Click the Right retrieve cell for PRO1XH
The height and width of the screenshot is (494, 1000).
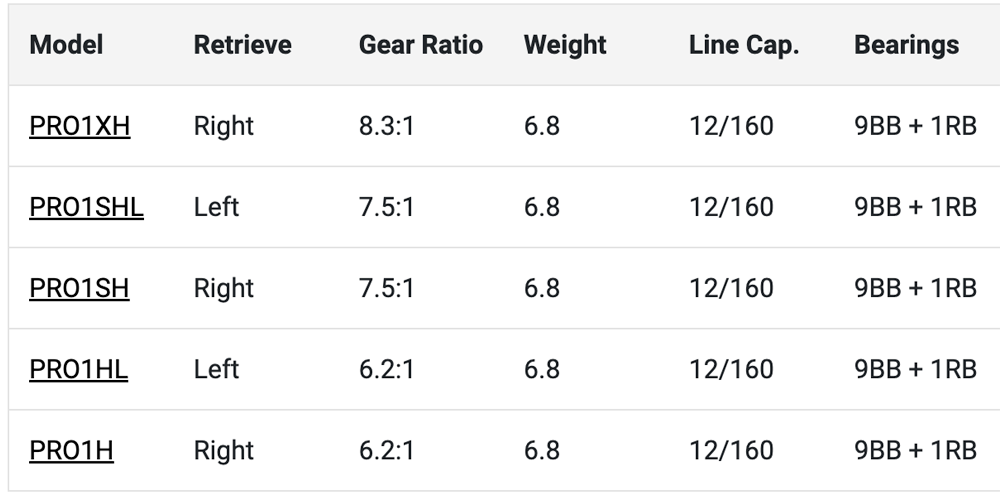(x=224, y=126)
